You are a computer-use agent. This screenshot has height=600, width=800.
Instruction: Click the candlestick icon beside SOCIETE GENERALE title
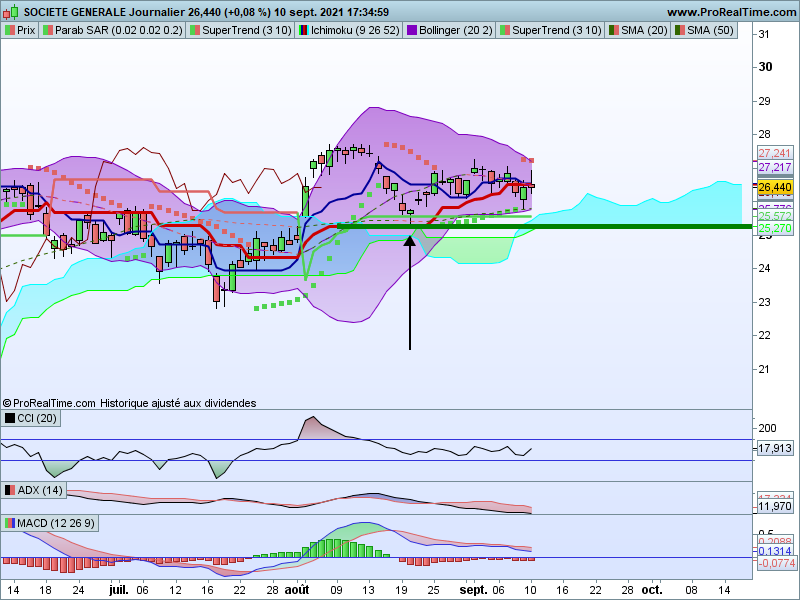[x=11, y=11]
